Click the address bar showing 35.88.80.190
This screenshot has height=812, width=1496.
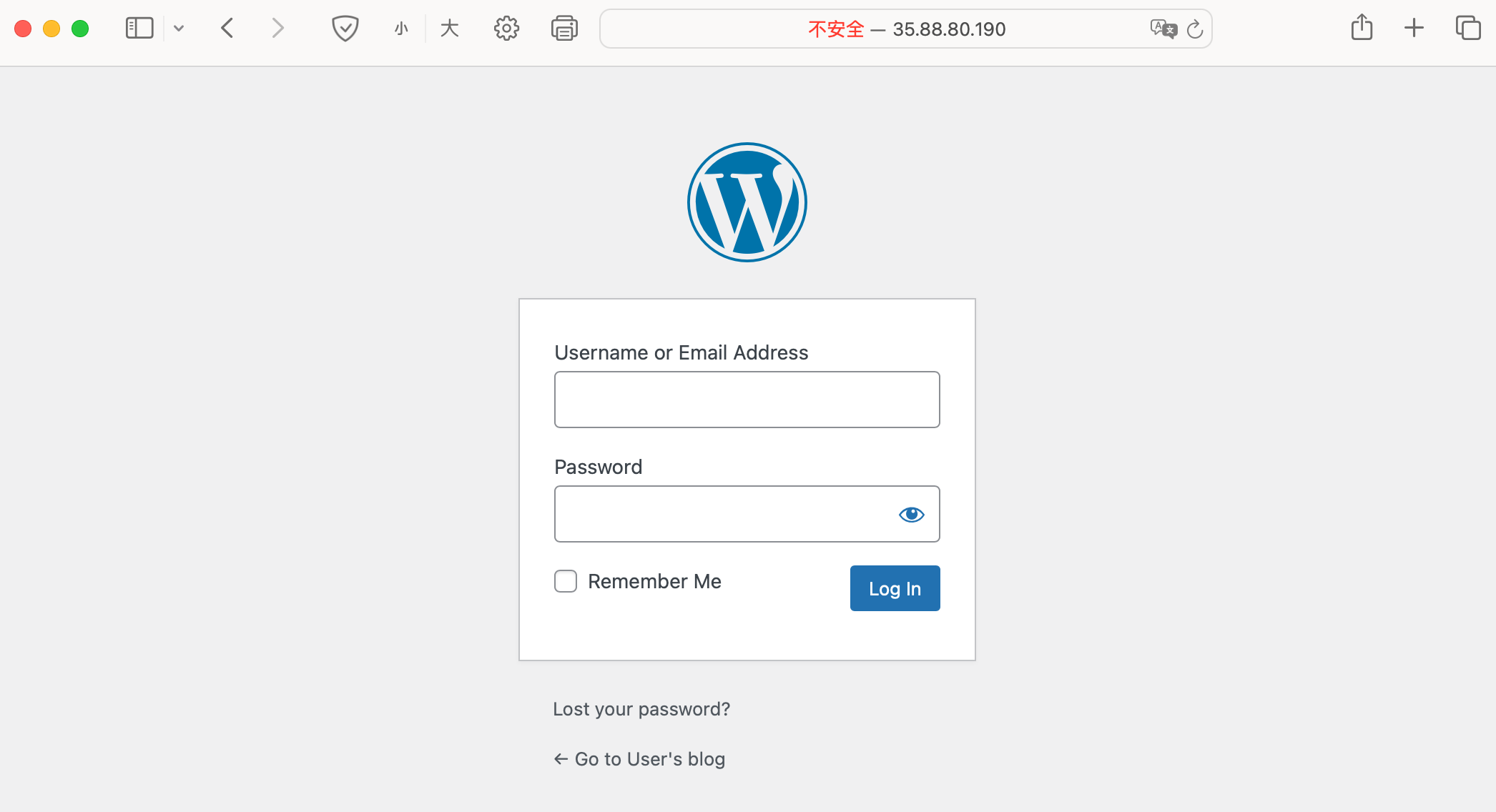click(x=906, y=29)
